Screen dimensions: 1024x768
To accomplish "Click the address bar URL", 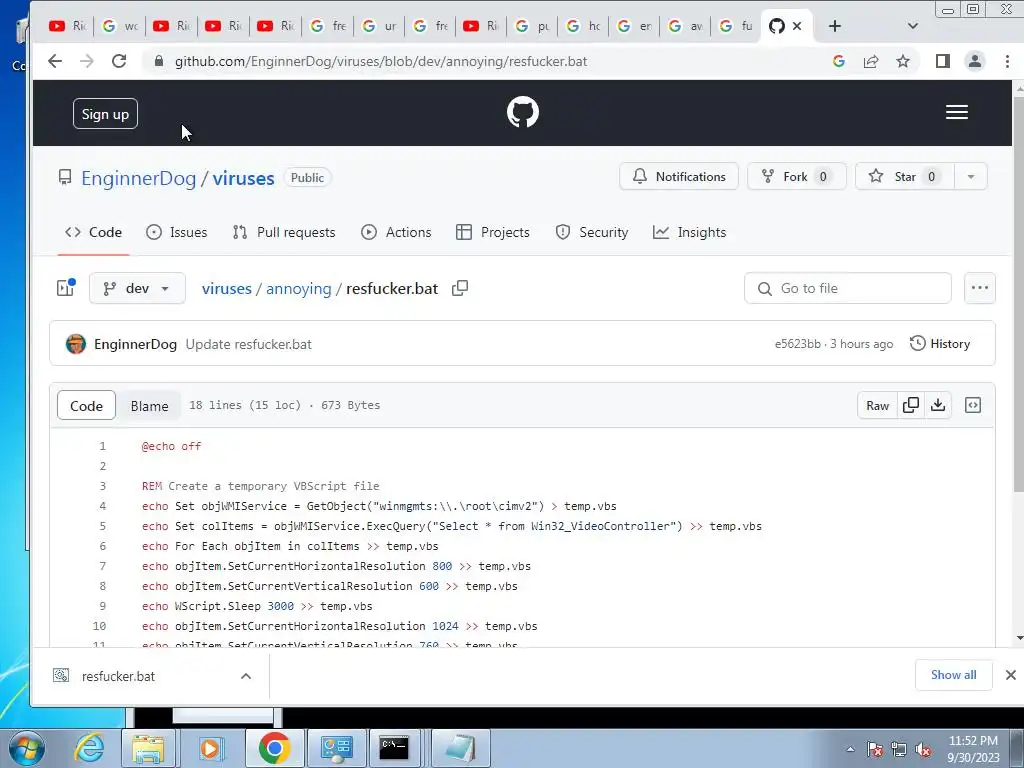I will [381, 61].
